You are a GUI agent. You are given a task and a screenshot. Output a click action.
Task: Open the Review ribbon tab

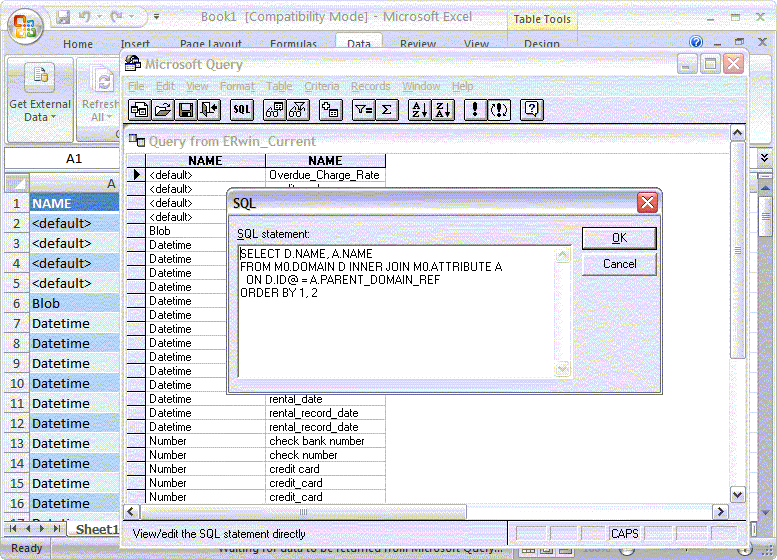tap(418, 44)
